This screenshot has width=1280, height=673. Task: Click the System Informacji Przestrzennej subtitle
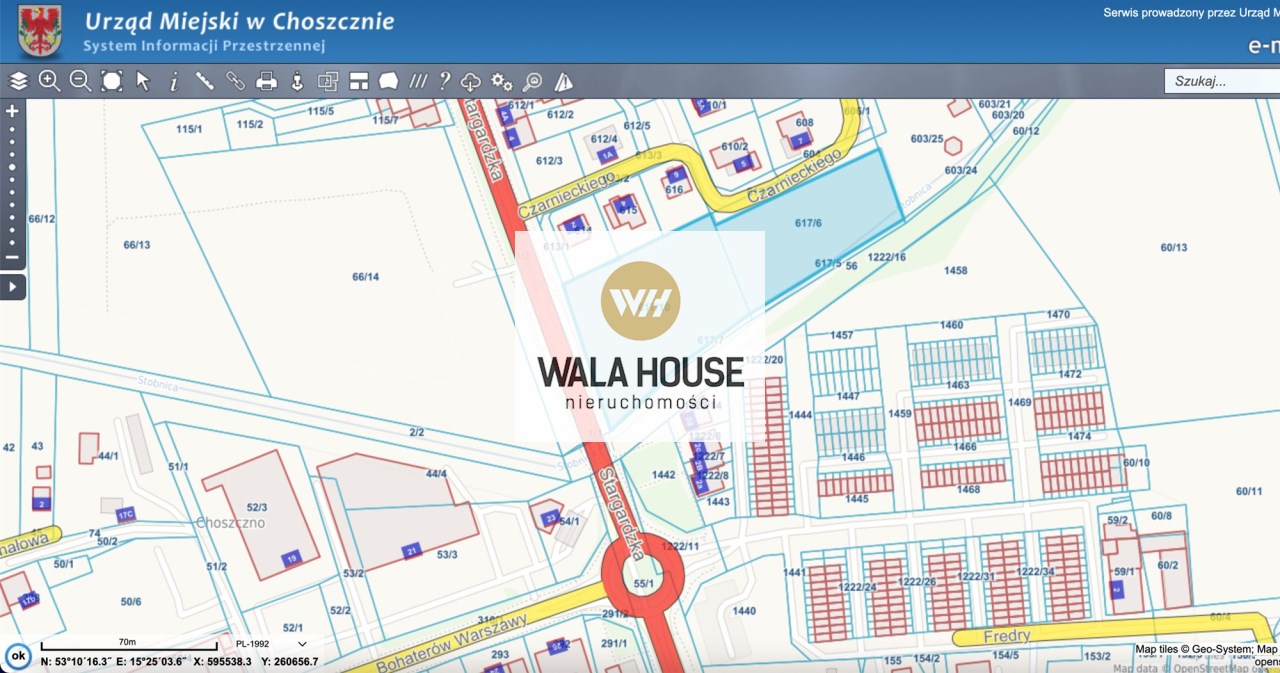click(x=204, y=46)
